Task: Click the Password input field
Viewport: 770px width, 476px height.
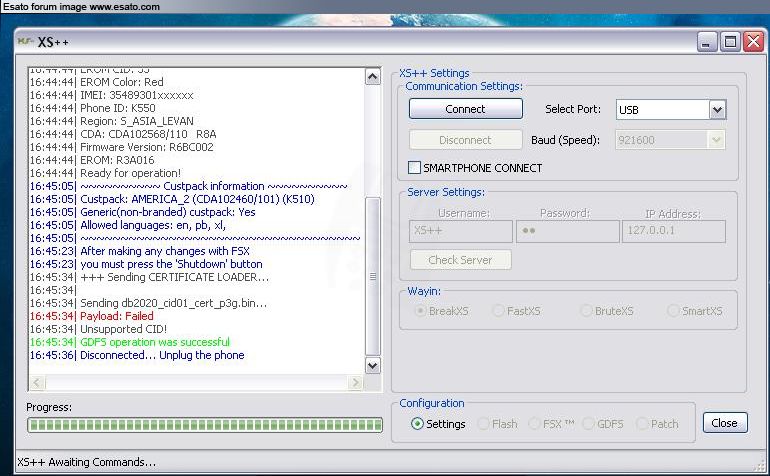Action: pyautogui.click(x=568, y=231)
